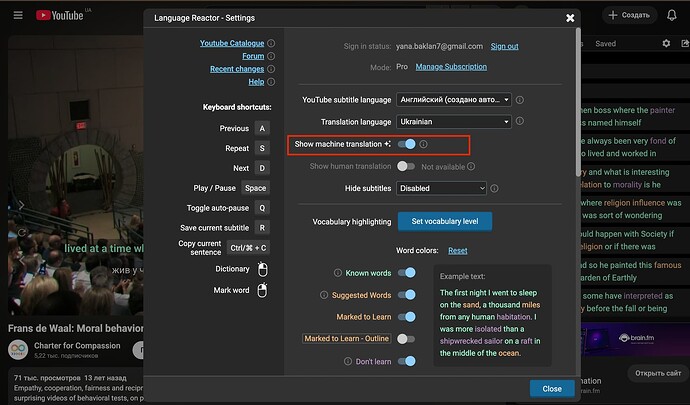
Task: Click the right chevron arrow on video
Action: (x=21, y=205)
